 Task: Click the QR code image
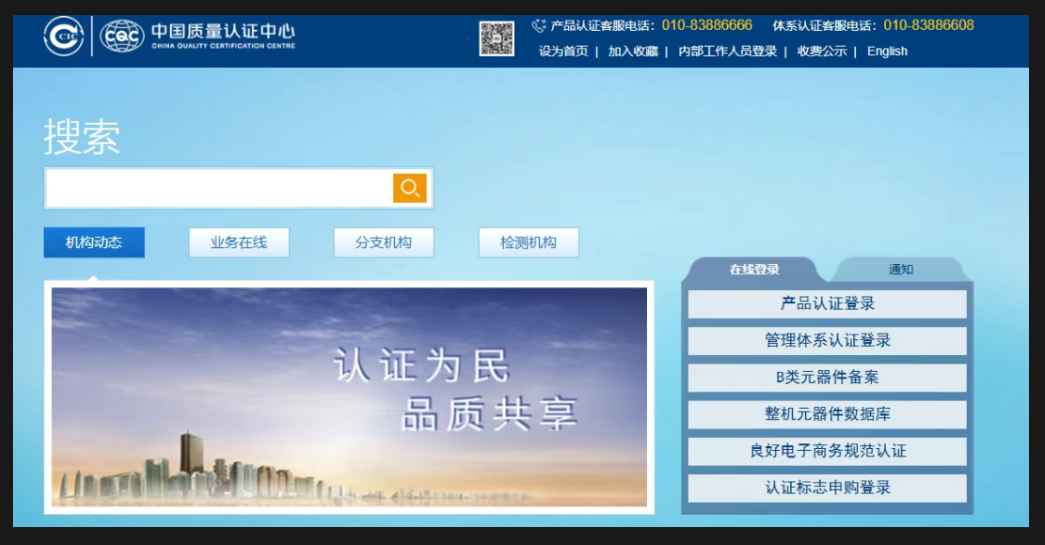click(x=496, y=38)
